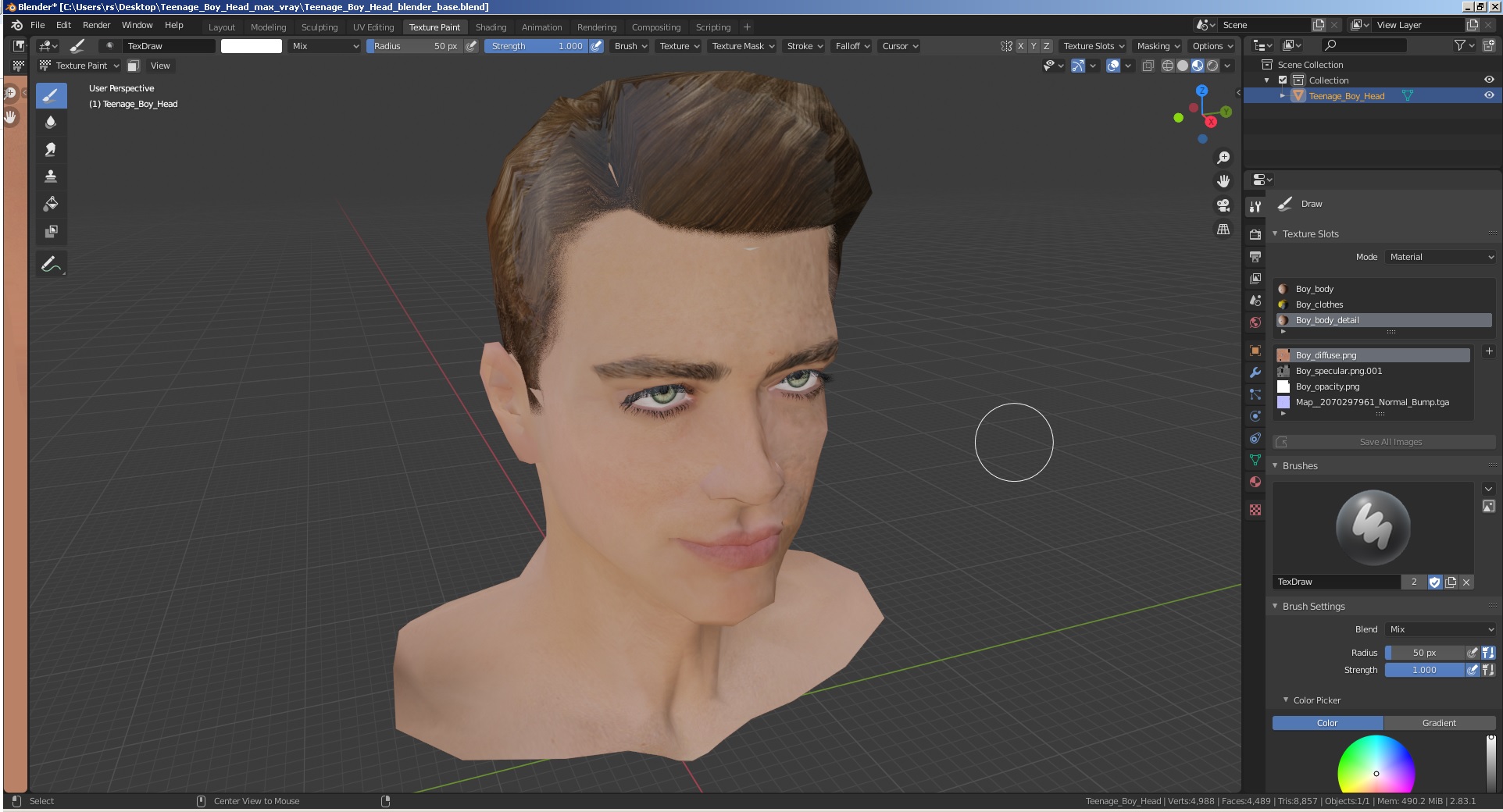Open the viewport View menu
Screen dimensions: 1503x812
pos(160,66)
